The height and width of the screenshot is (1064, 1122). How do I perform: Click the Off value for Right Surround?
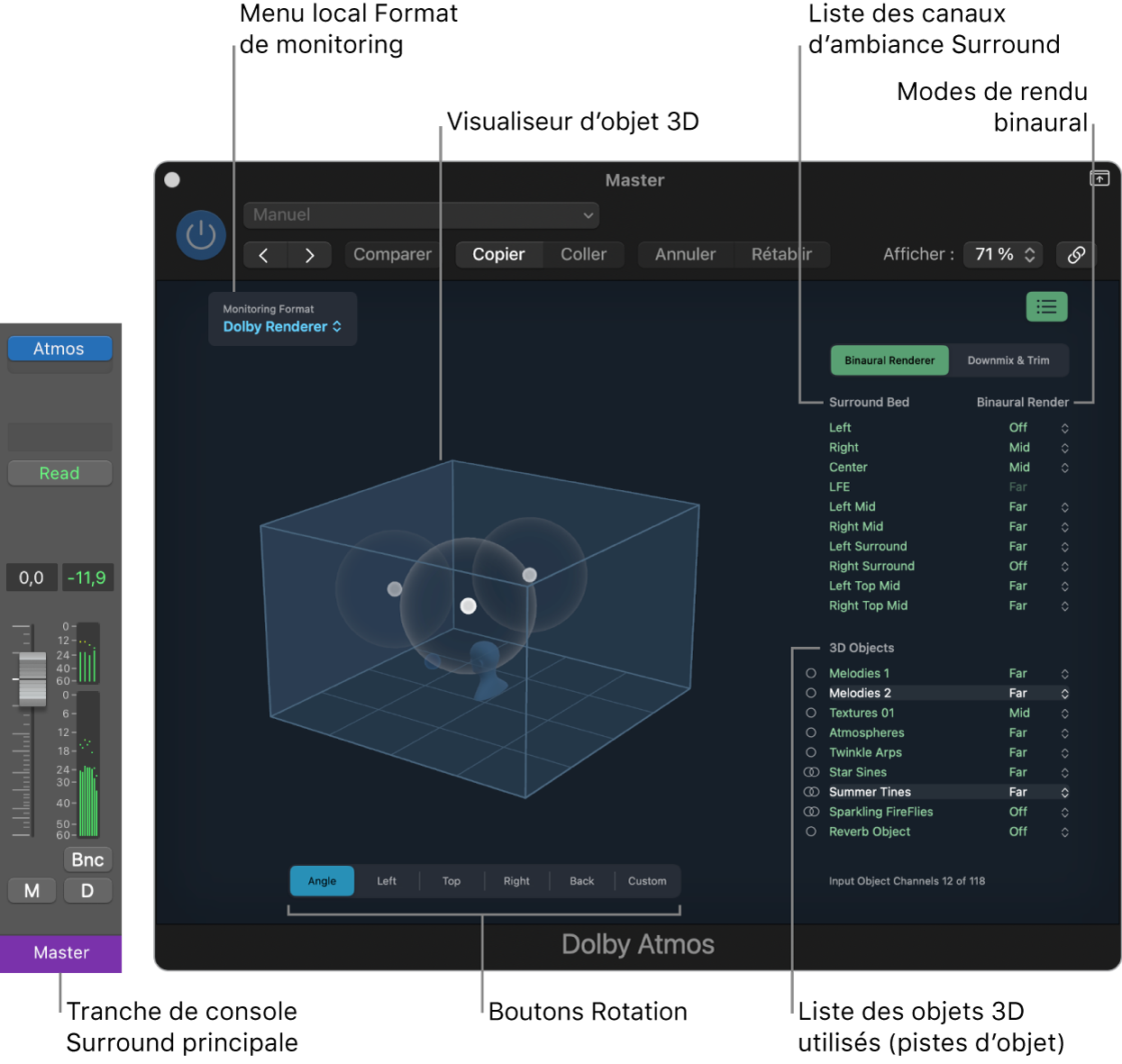coord(1018,566)
